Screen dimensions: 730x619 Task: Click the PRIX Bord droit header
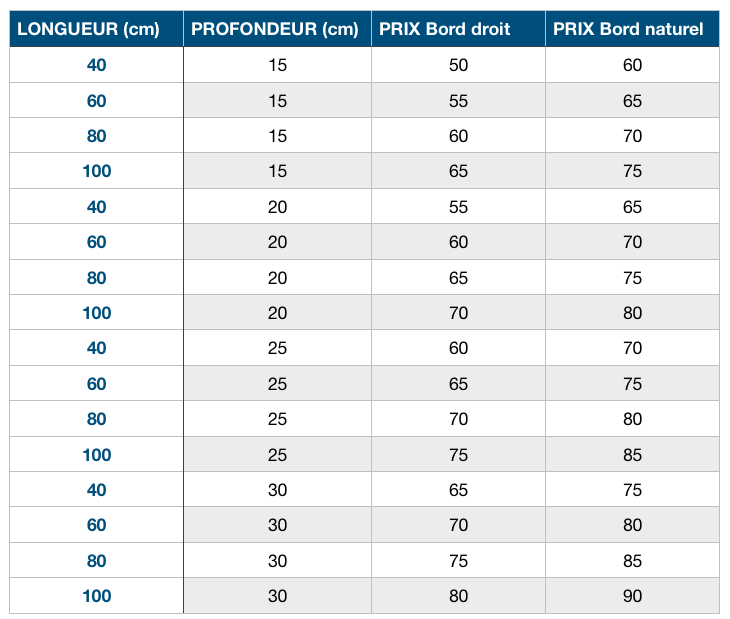[445, 29]
